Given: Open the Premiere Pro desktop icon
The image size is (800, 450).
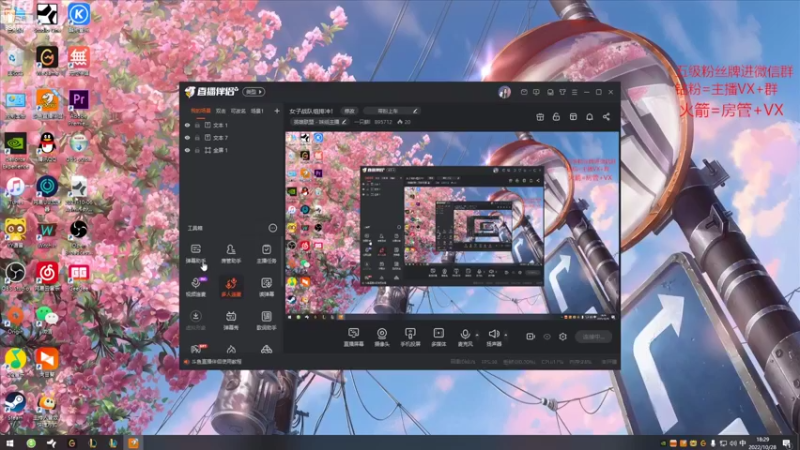Looking at the screenshot, I should 79,105.
